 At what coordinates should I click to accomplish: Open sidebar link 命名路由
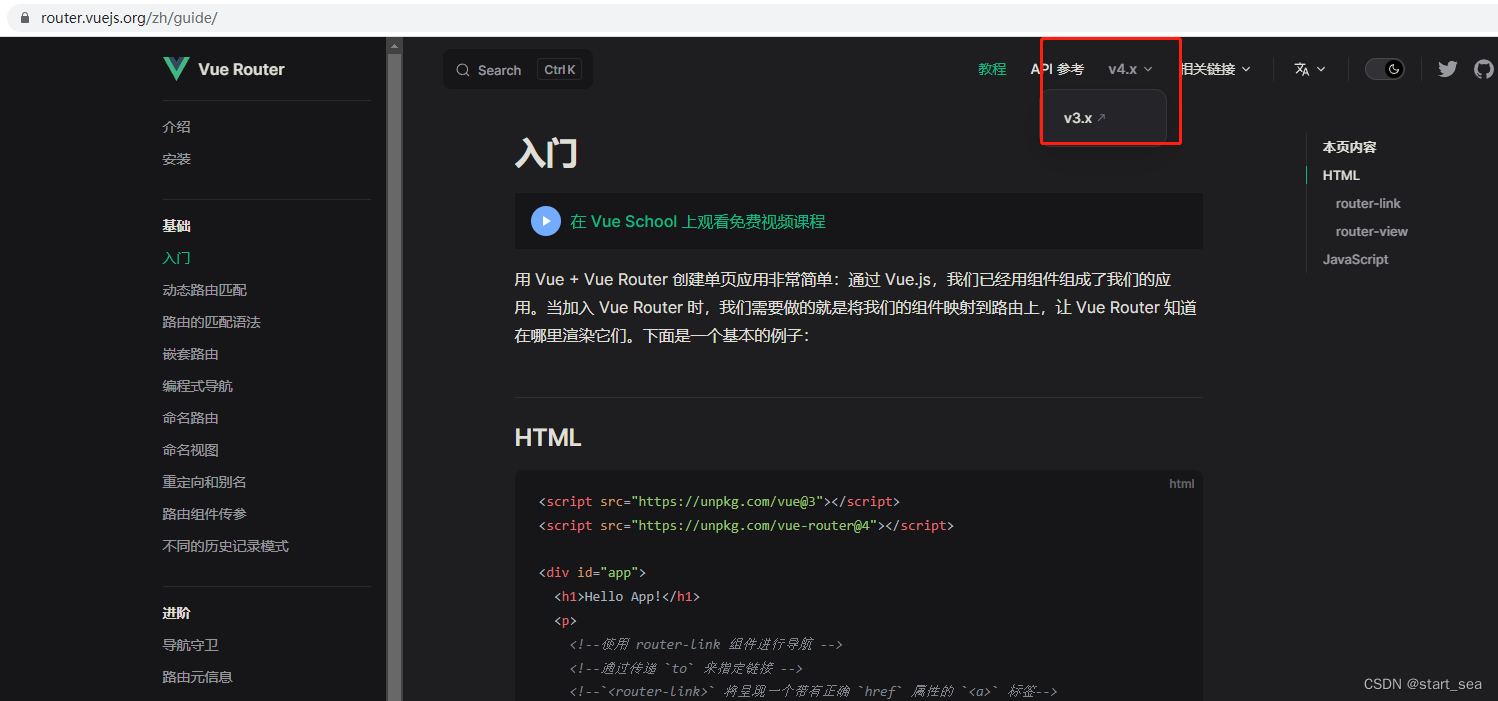[191, 418]
